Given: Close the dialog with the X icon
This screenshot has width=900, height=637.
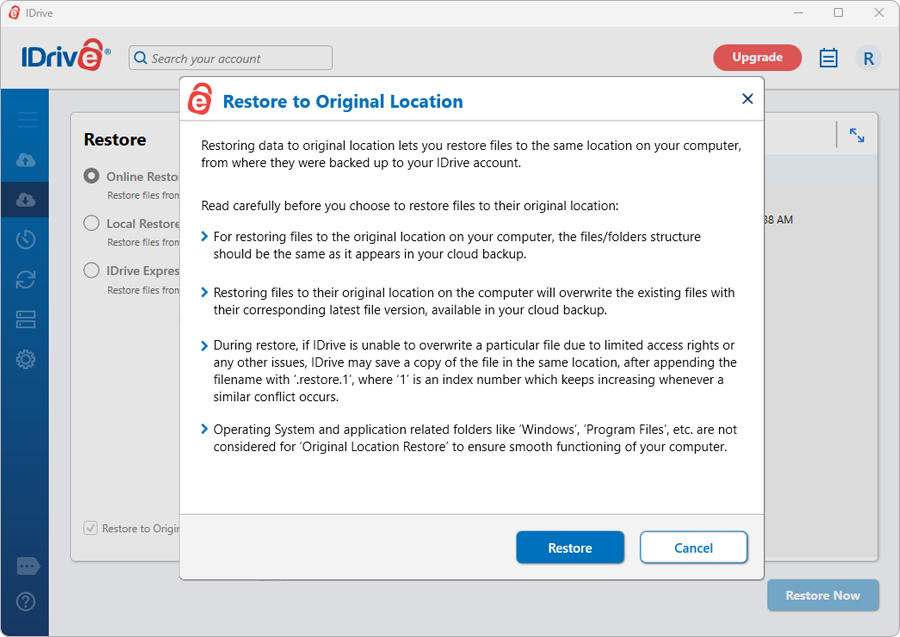Looking at the screenshot, I should [747, 99].
